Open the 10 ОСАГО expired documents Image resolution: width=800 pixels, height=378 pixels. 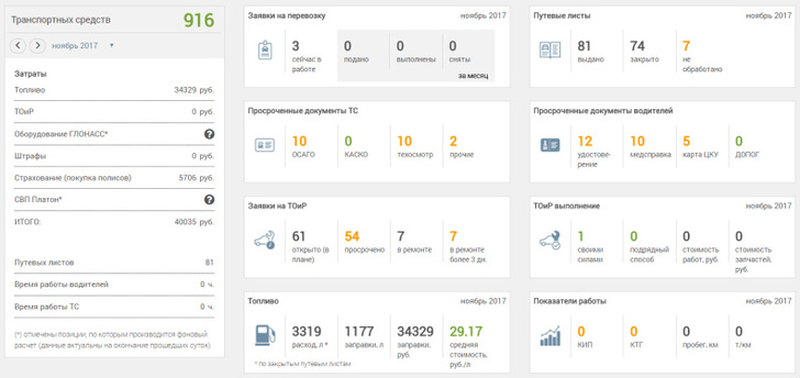(304, 146)
